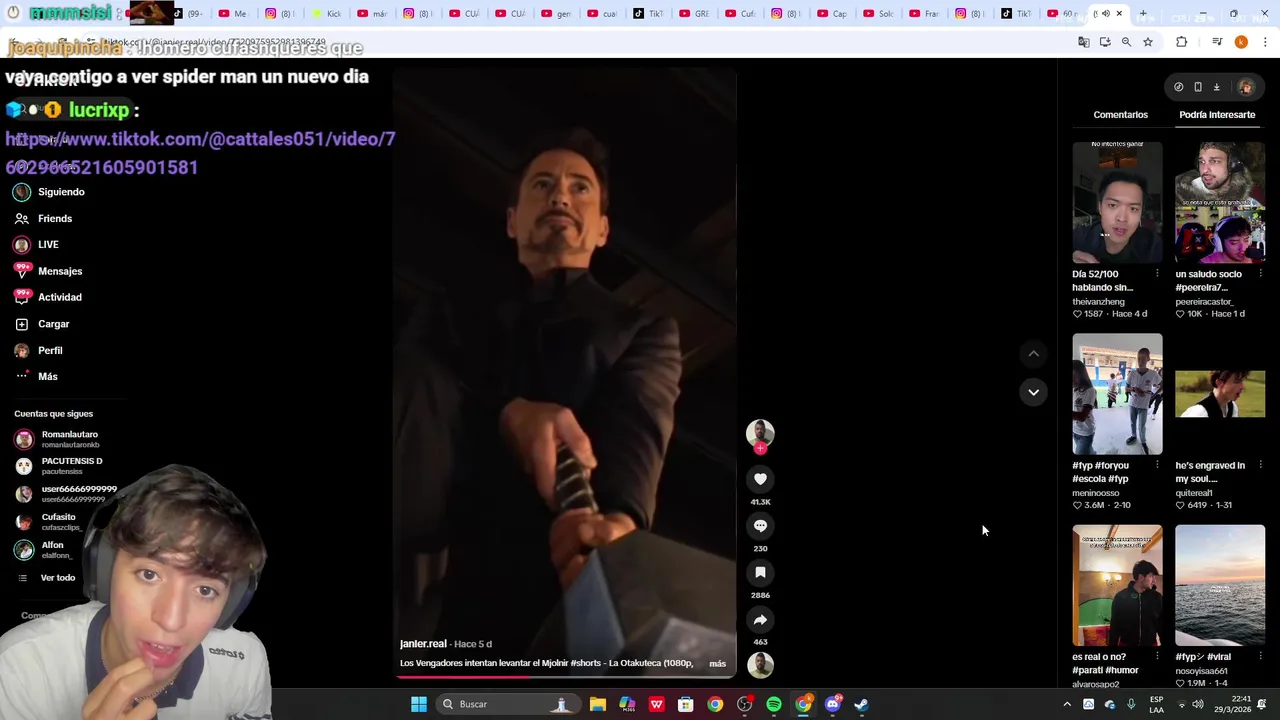The image size is (1280, 720).
Task: Like the video with the heart icon
Action: (760, 479)
